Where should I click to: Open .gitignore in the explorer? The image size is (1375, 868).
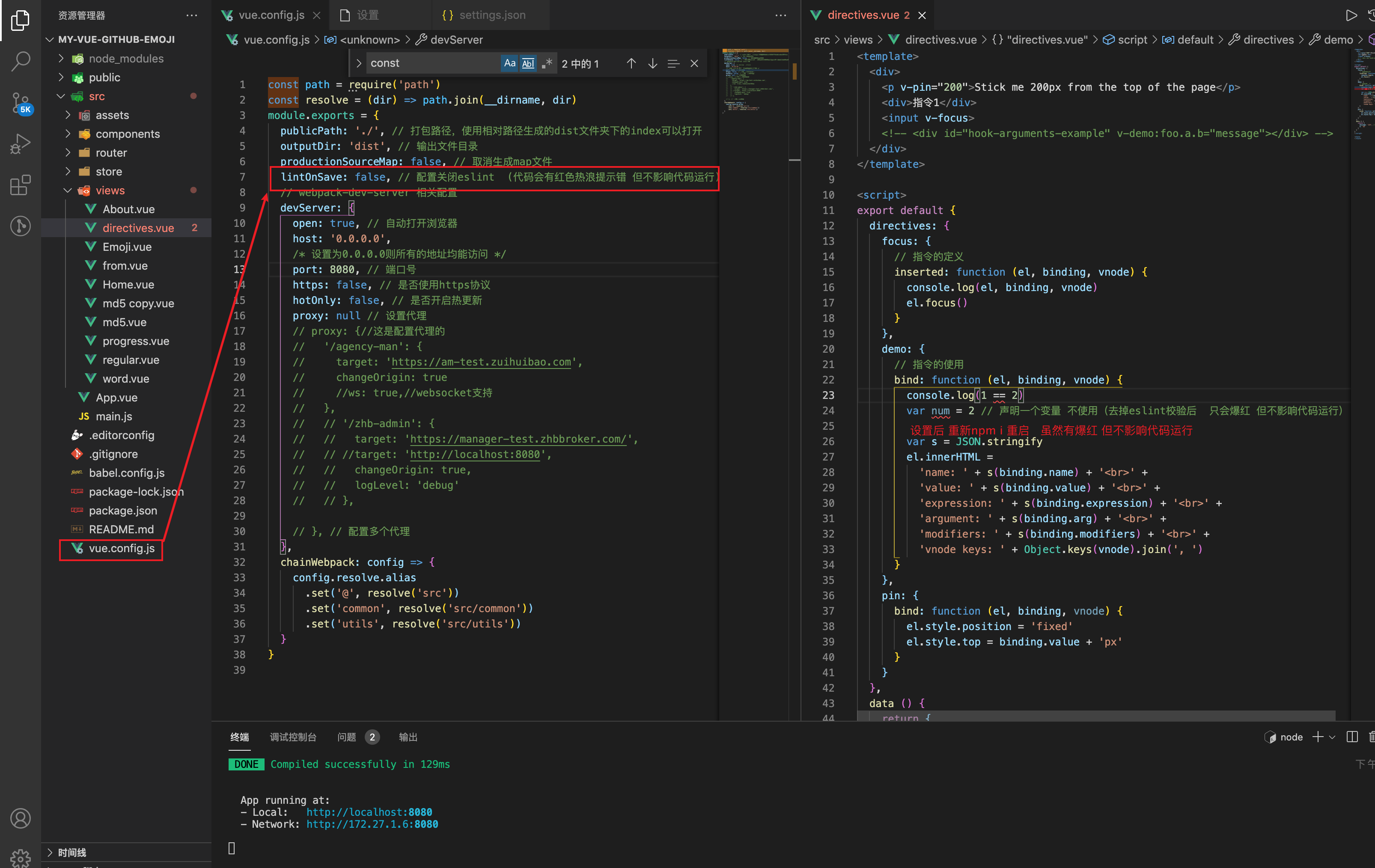(113, 454)
